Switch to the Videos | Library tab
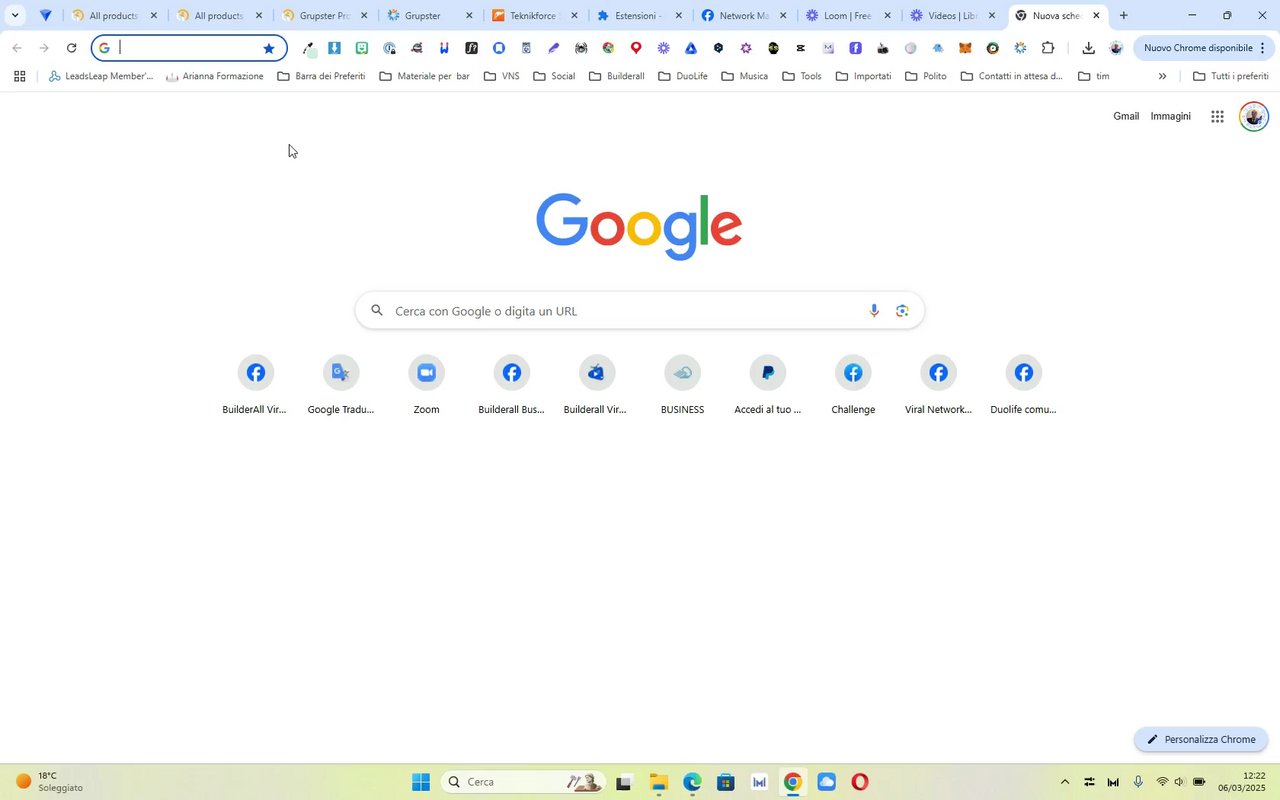The height and width of the screenshot is (800, 1280). (x=953, y=16)
